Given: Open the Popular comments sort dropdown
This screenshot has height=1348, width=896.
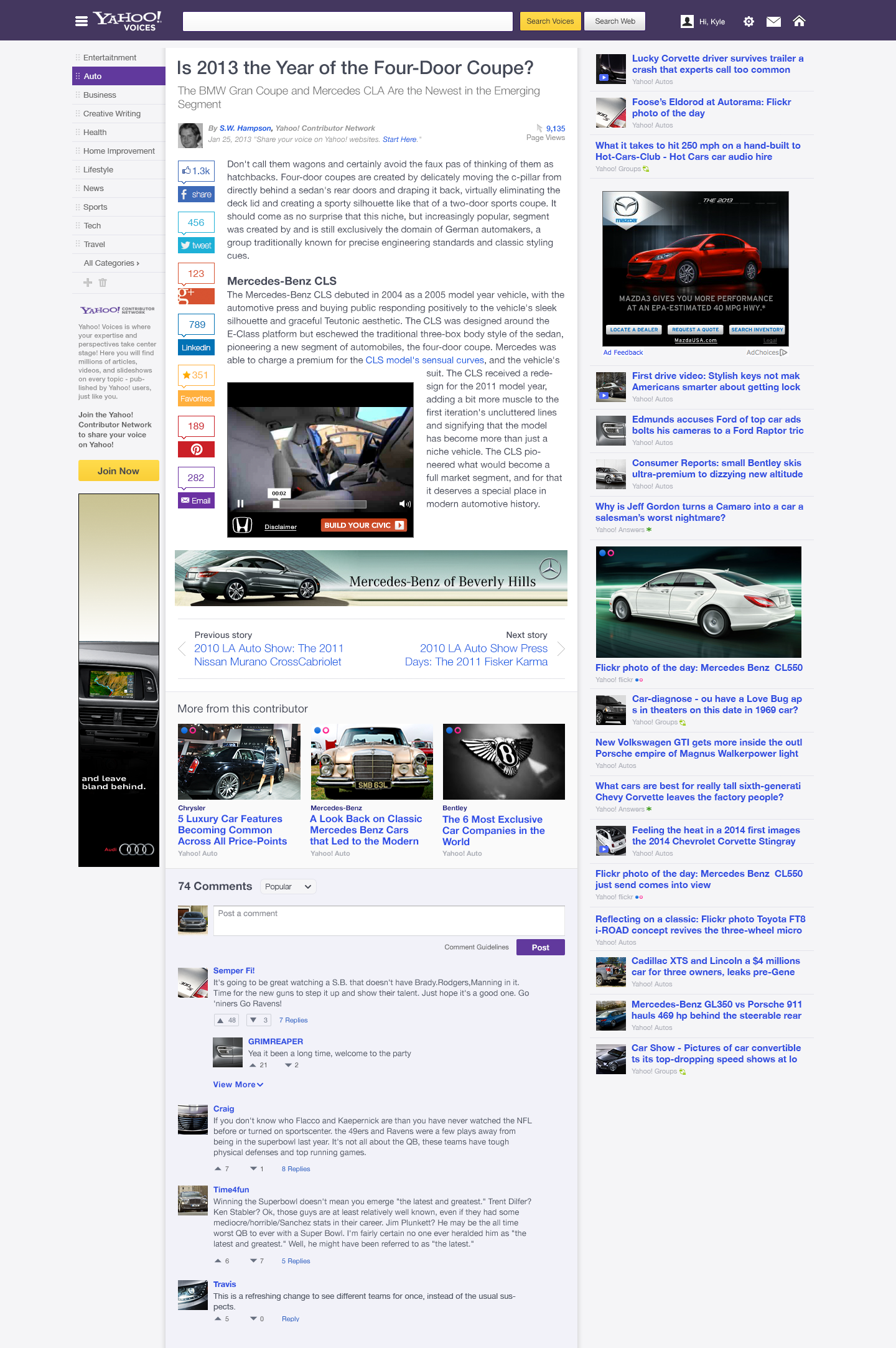Looking at the screenshot, I should click(287, 887).
